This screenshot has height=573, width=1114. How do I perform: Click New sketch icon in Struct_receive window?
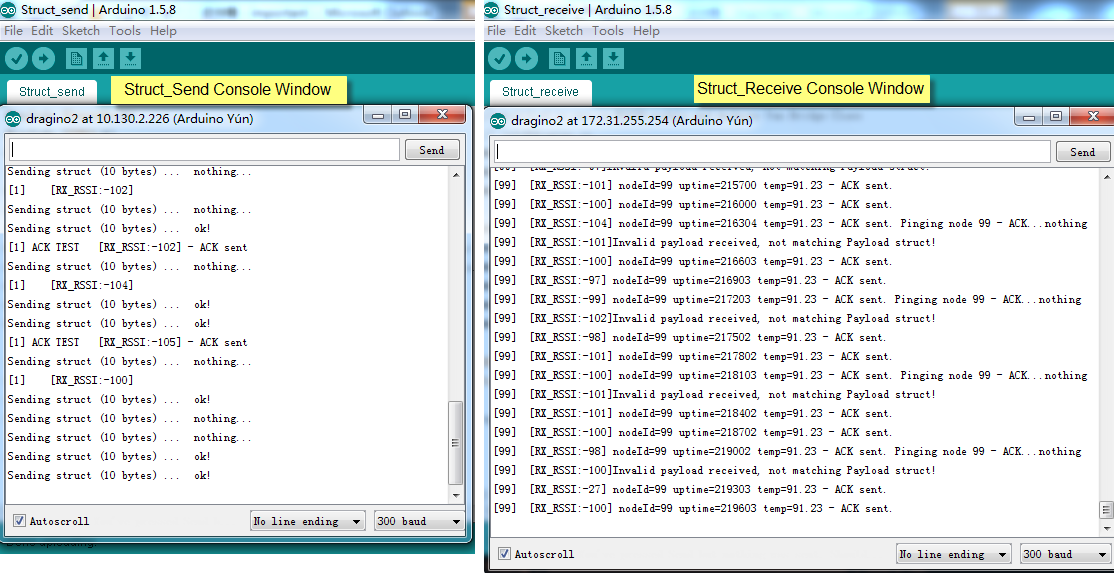[559, 58]
